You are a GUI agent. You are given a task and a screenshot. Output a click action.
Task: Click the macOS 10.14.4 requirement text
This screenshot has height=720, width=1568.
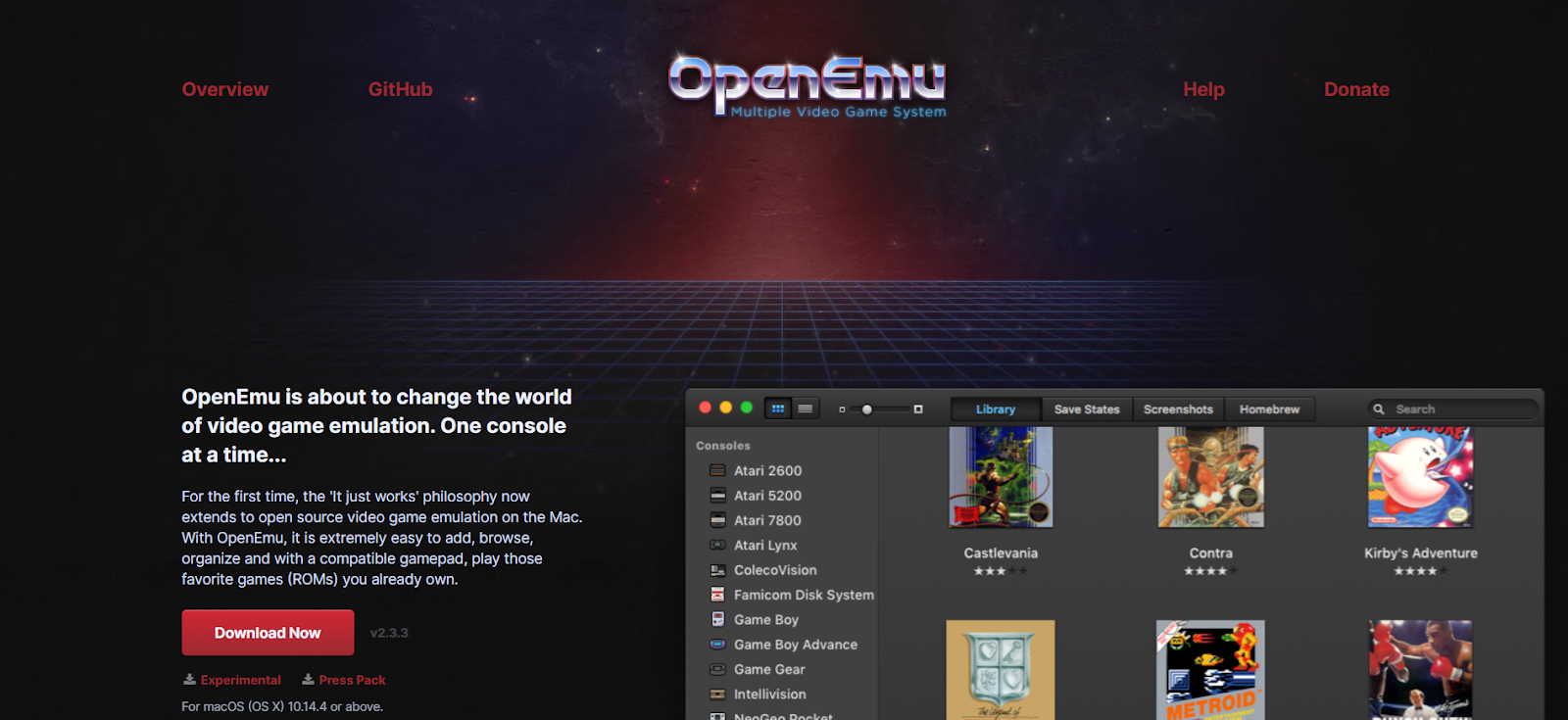[282, 706]
